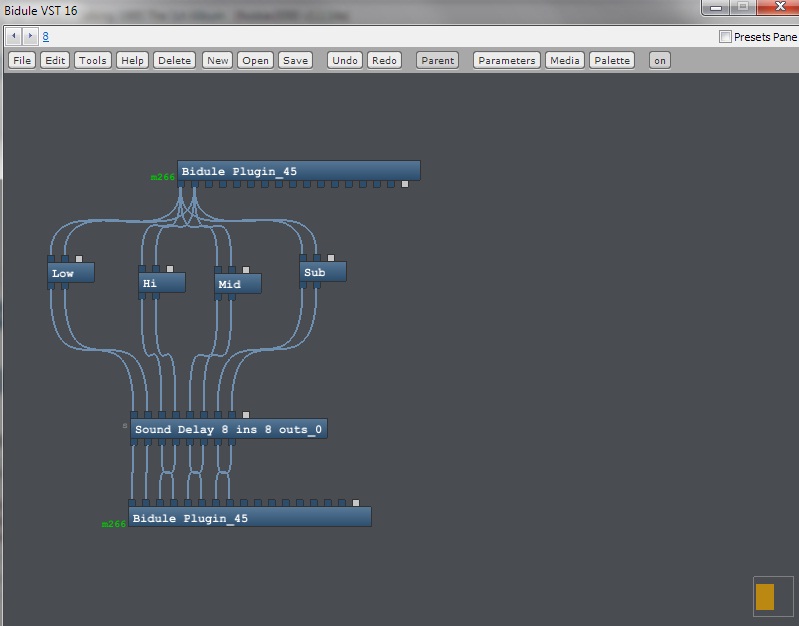Select the Mid group node
Viewport: 799px width, 626px height.
pyautogui.click(x=238, y=283)
